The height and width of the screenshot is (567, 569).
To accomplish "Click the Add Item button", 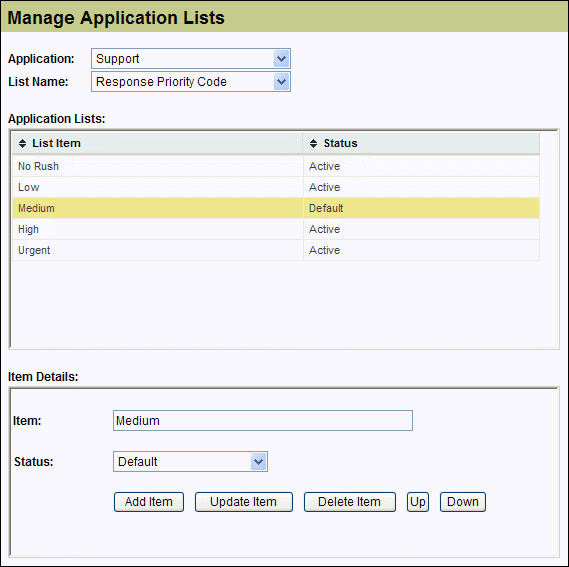I will point(149,502).
